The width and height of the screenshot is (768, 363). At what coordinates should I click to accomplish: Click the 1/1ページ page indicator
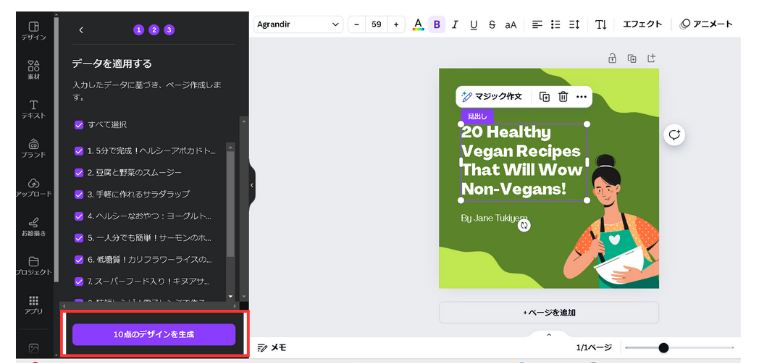point(594,347)
